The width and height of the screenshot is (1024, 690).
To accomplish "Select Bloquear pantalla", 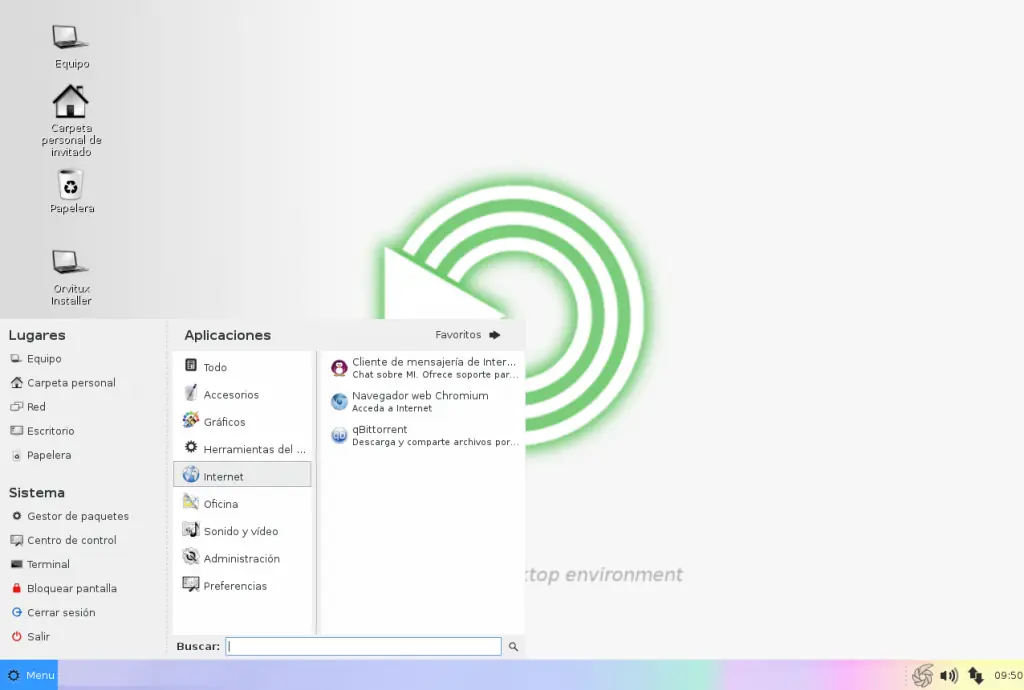I will tap(64, 588).
